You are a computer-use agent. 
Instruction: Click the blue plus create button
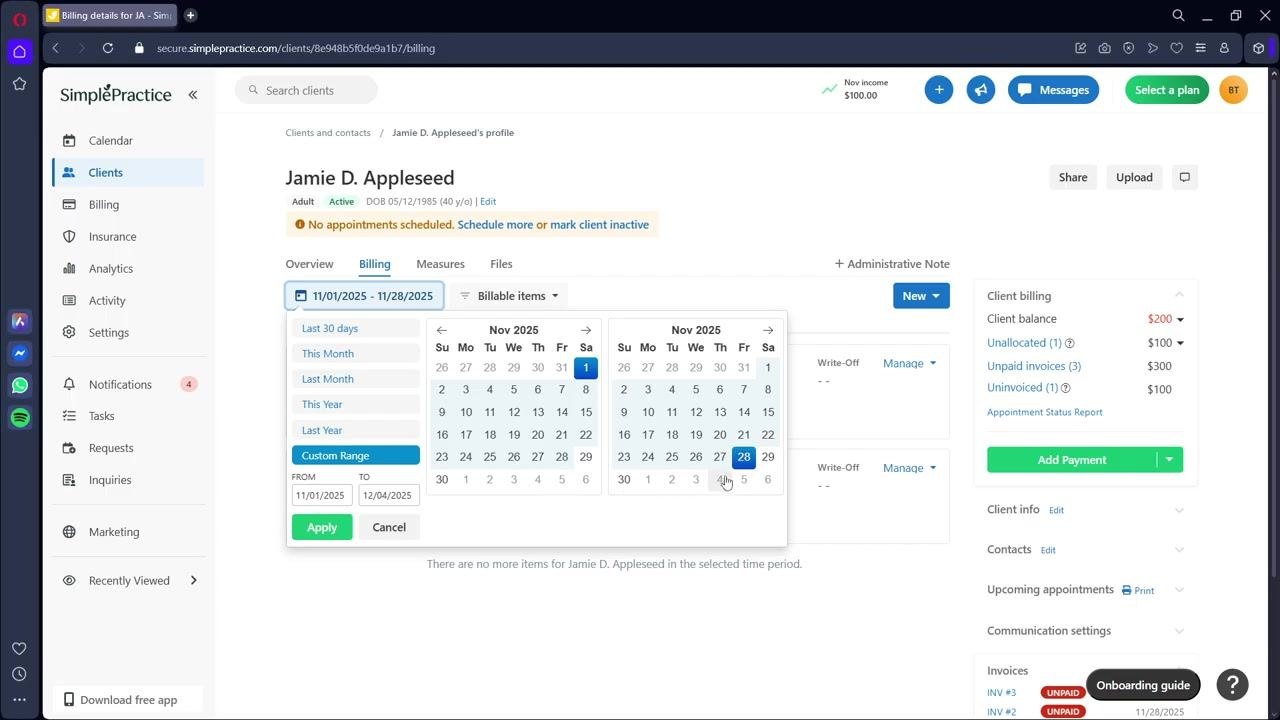tap(939, 90)
